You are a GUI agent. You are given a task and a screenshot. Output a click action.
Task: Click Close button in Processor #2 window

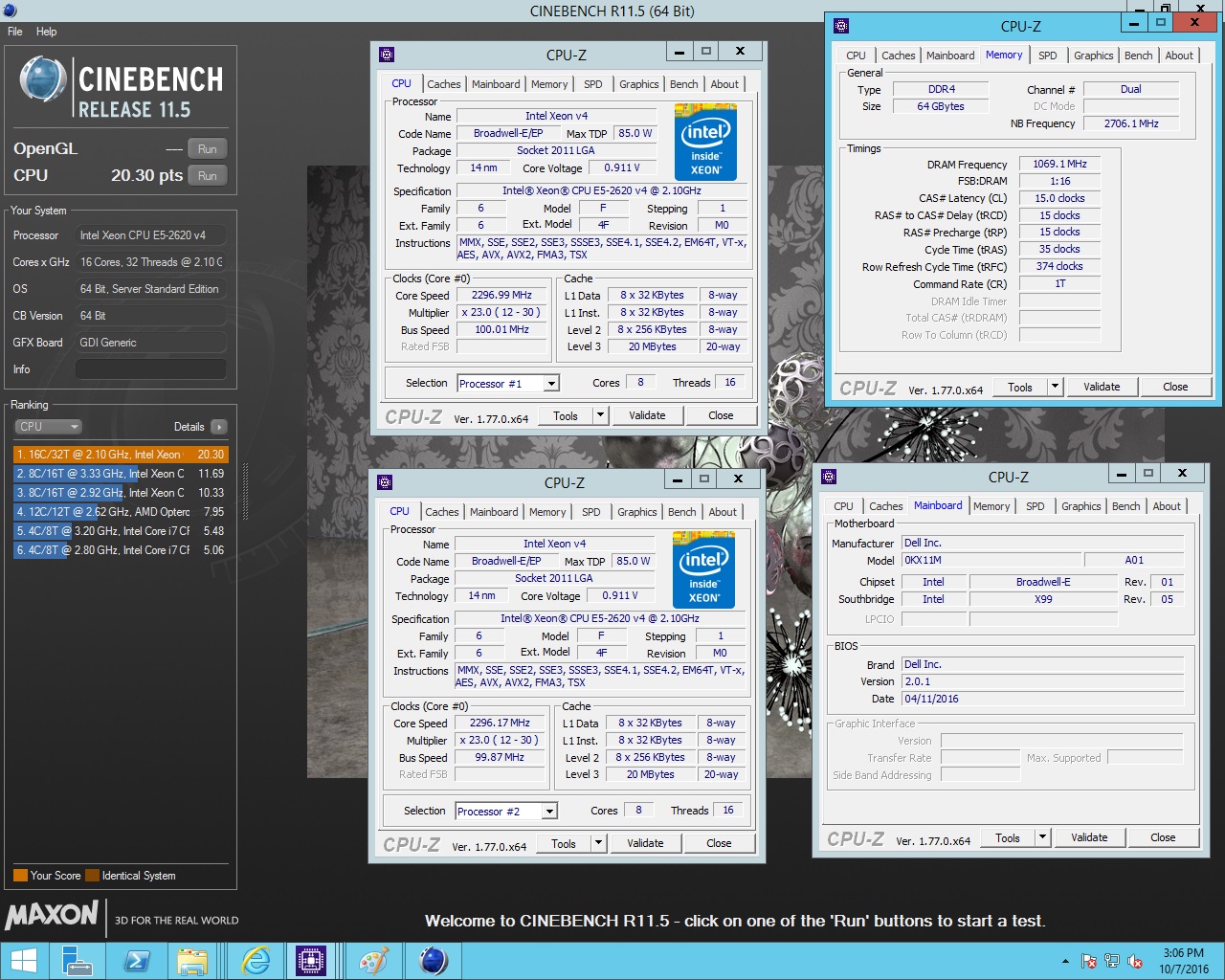click(x=719, y=843)
